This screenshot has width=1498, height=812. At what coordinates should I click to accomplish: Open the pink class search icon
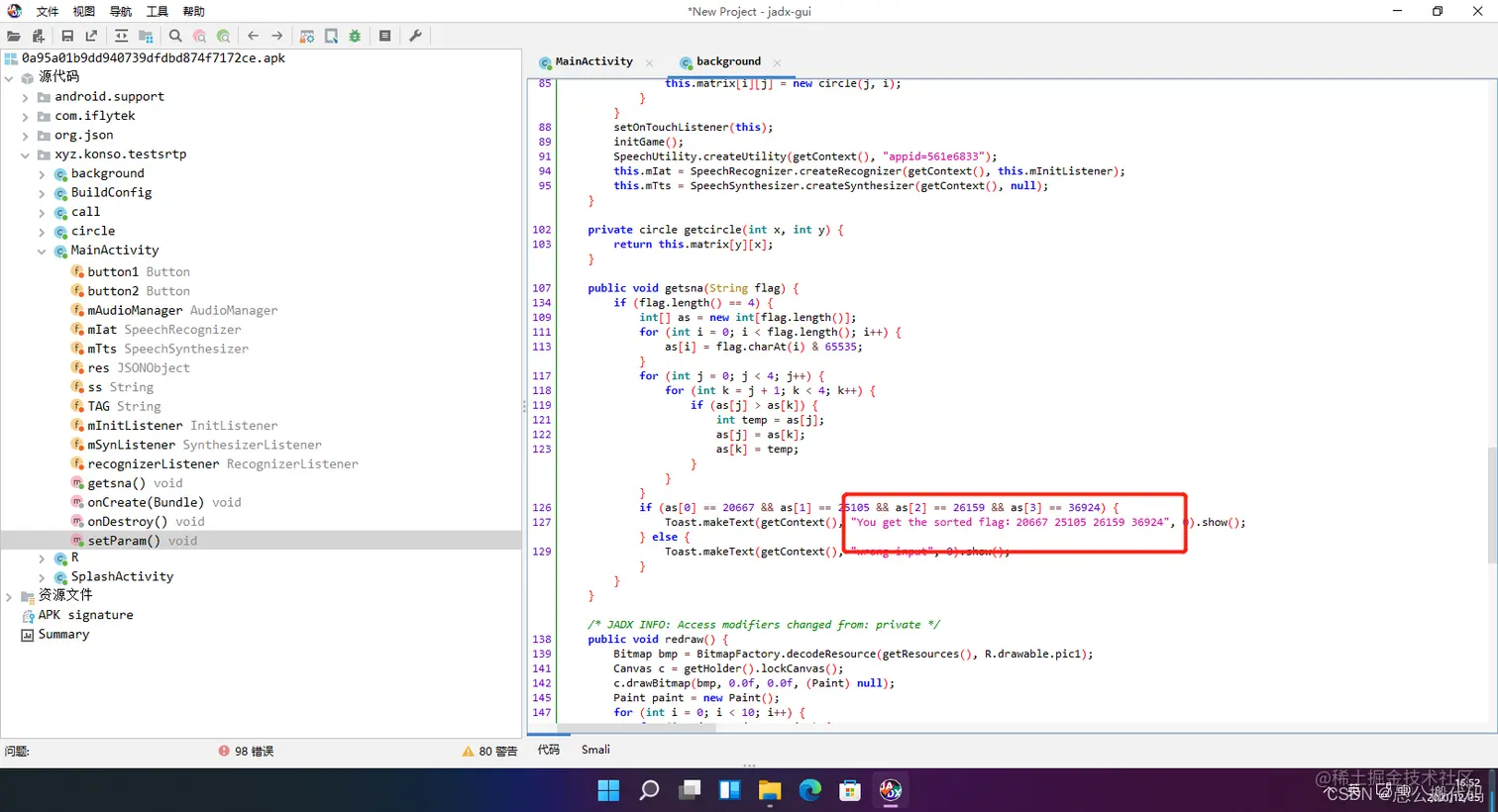coord(199,36)
